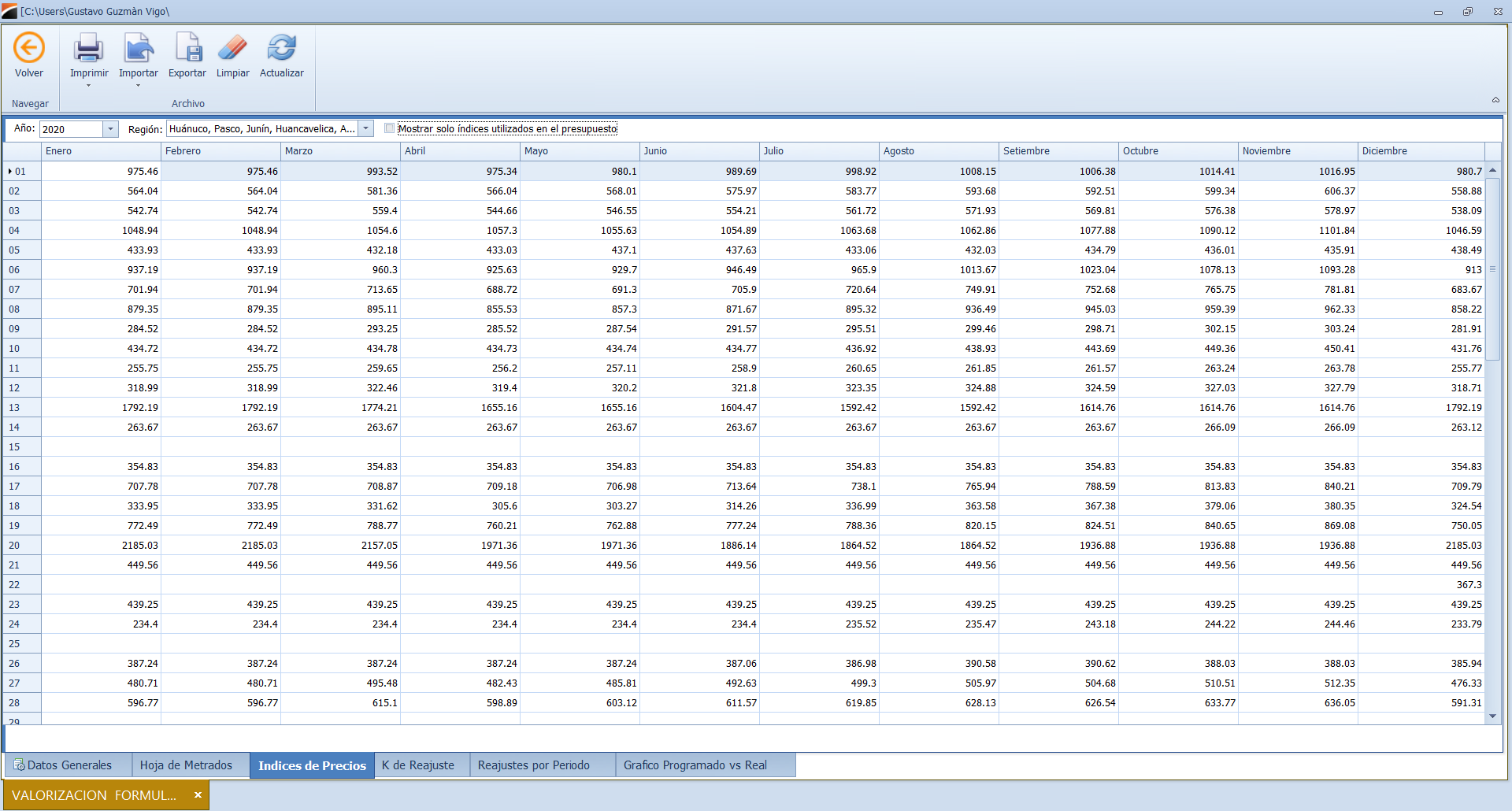The height and width of the screenshot is (811, 1512).
Task: Close the VALORIZACION FORMUL... document tab
Action: pyautogui.click(x=198, y=795)
